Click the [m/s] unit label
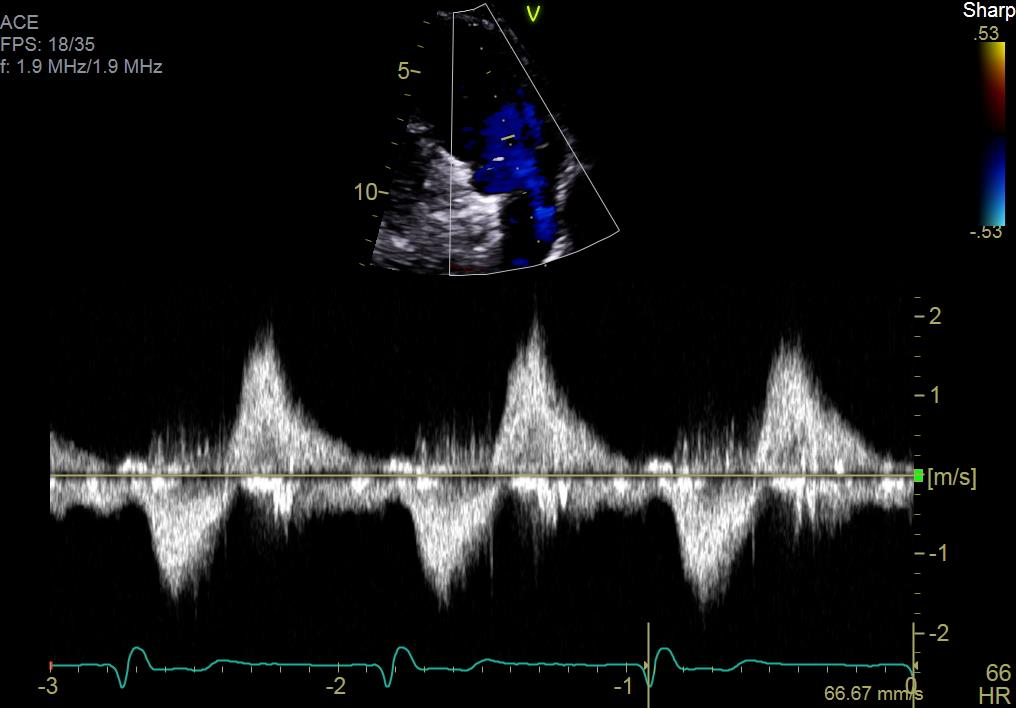 (x=952, y=478)
